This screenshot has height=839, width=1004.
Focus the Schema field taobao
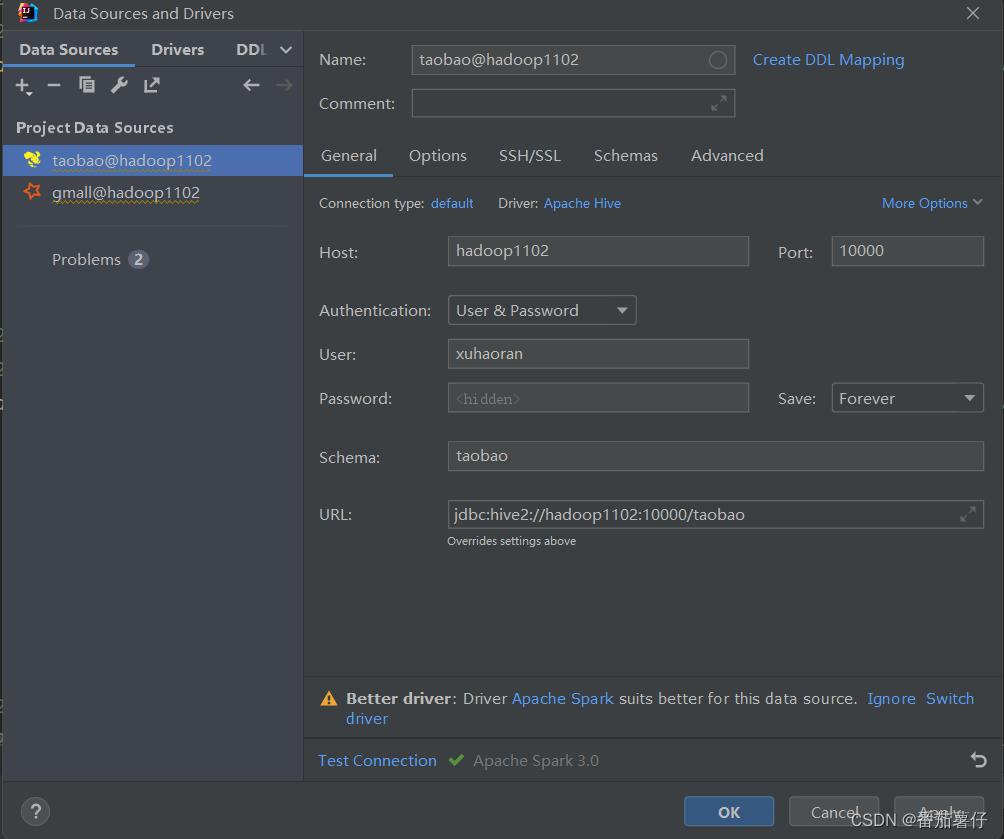click(715, 456)
